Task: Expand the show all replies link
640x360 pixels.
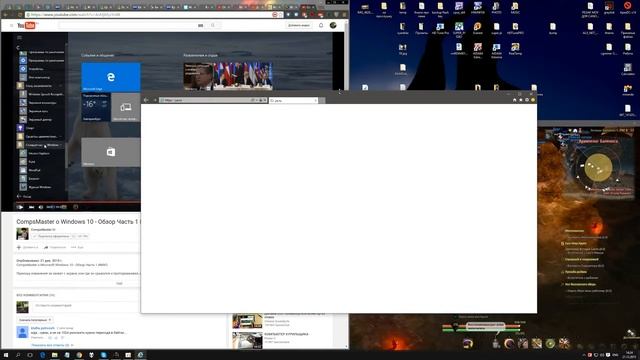Action: pyautogui.click(x=52, y=345)
